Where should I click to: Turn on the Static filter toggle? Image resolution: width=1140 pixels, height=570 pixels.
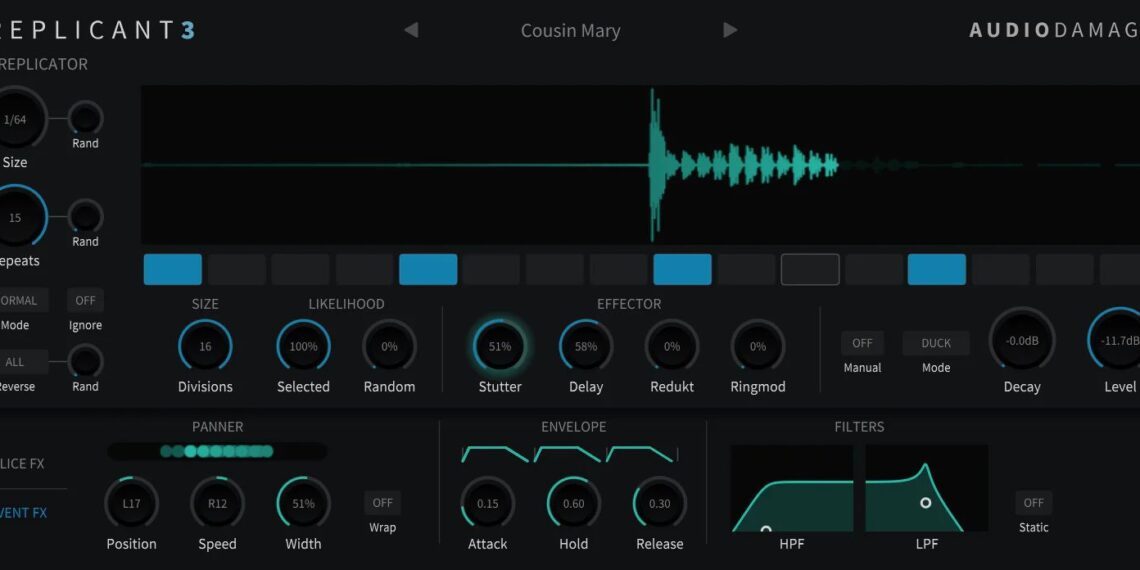click(1034, 503)
